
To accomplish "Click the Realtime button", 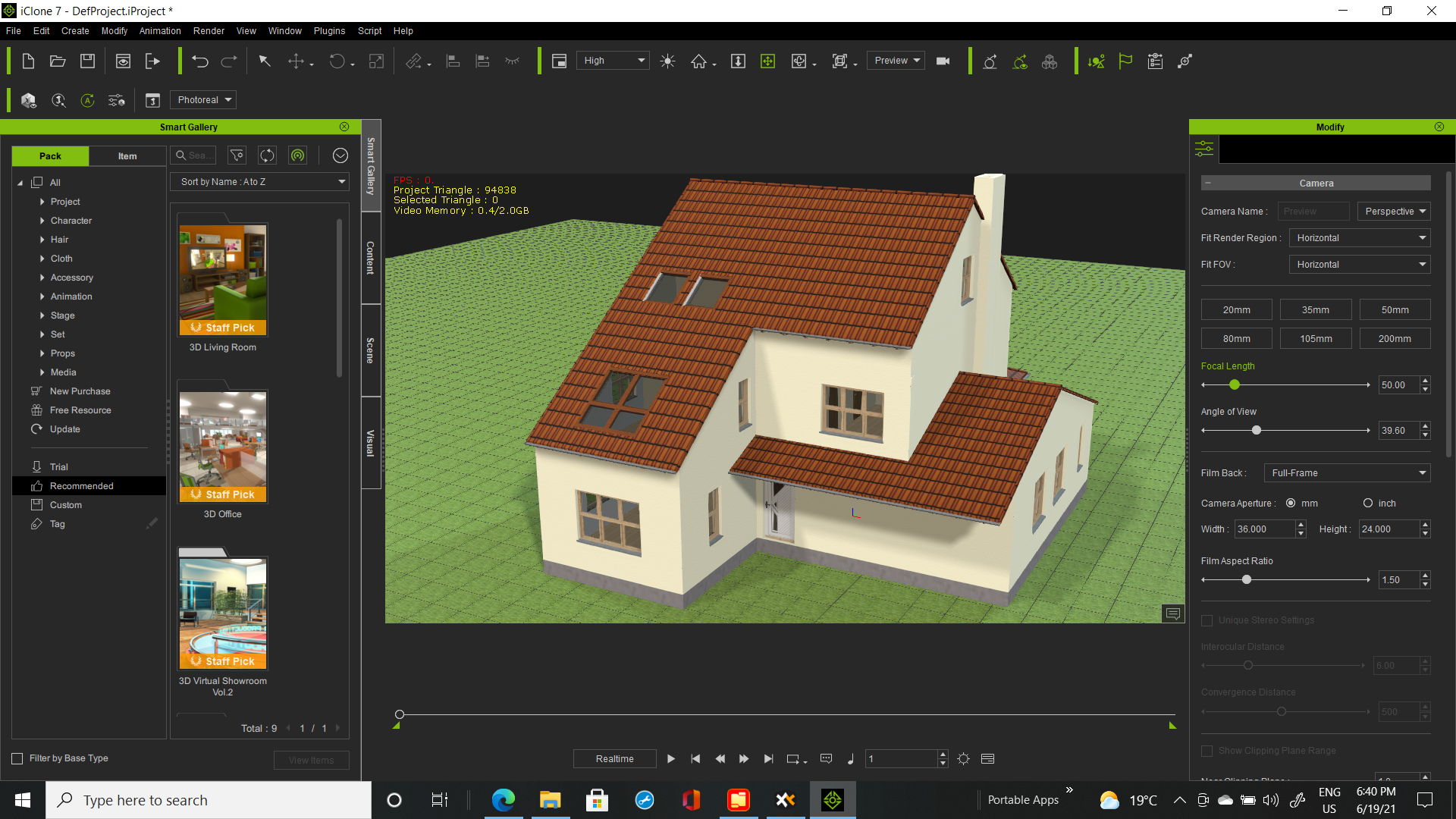I will (x=615, y=759).
